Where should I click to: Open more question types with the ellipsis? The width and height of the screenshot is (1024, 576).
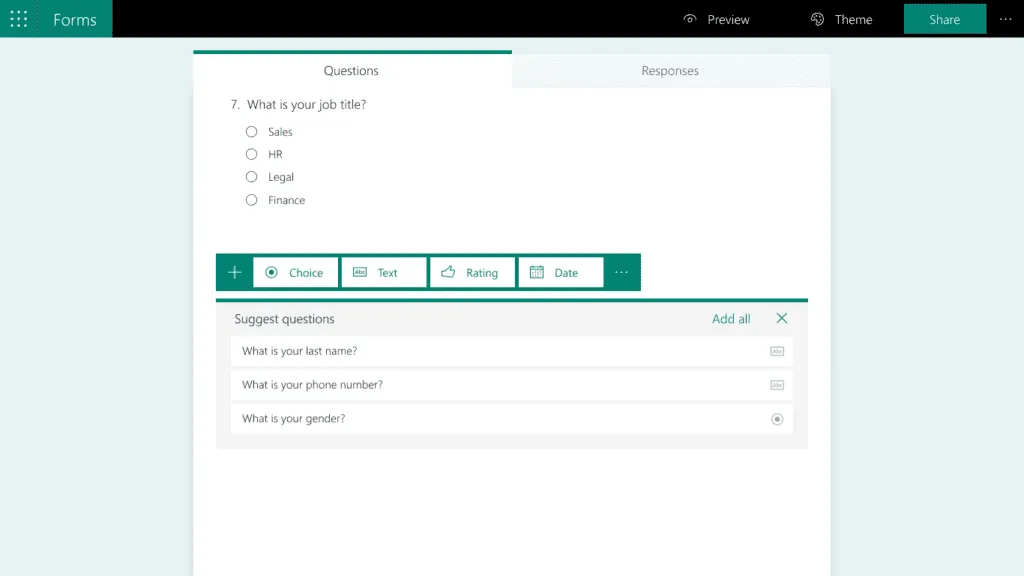(621, 272)
